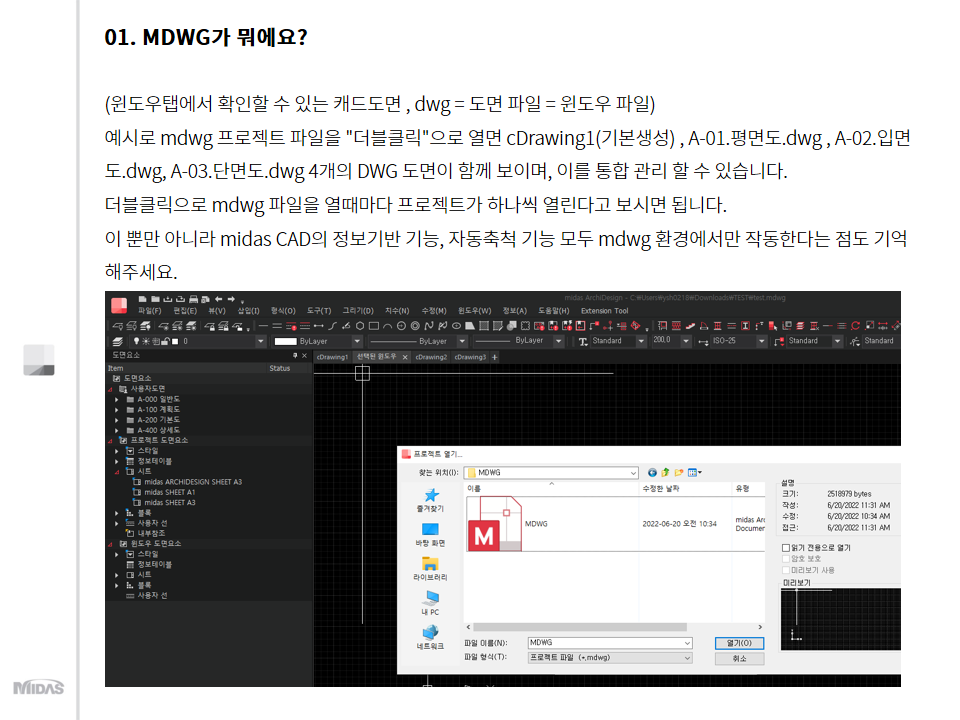Click the create new folder icon in dialog
The height and width of the screenshot is (720, 960).
[679, 473]
